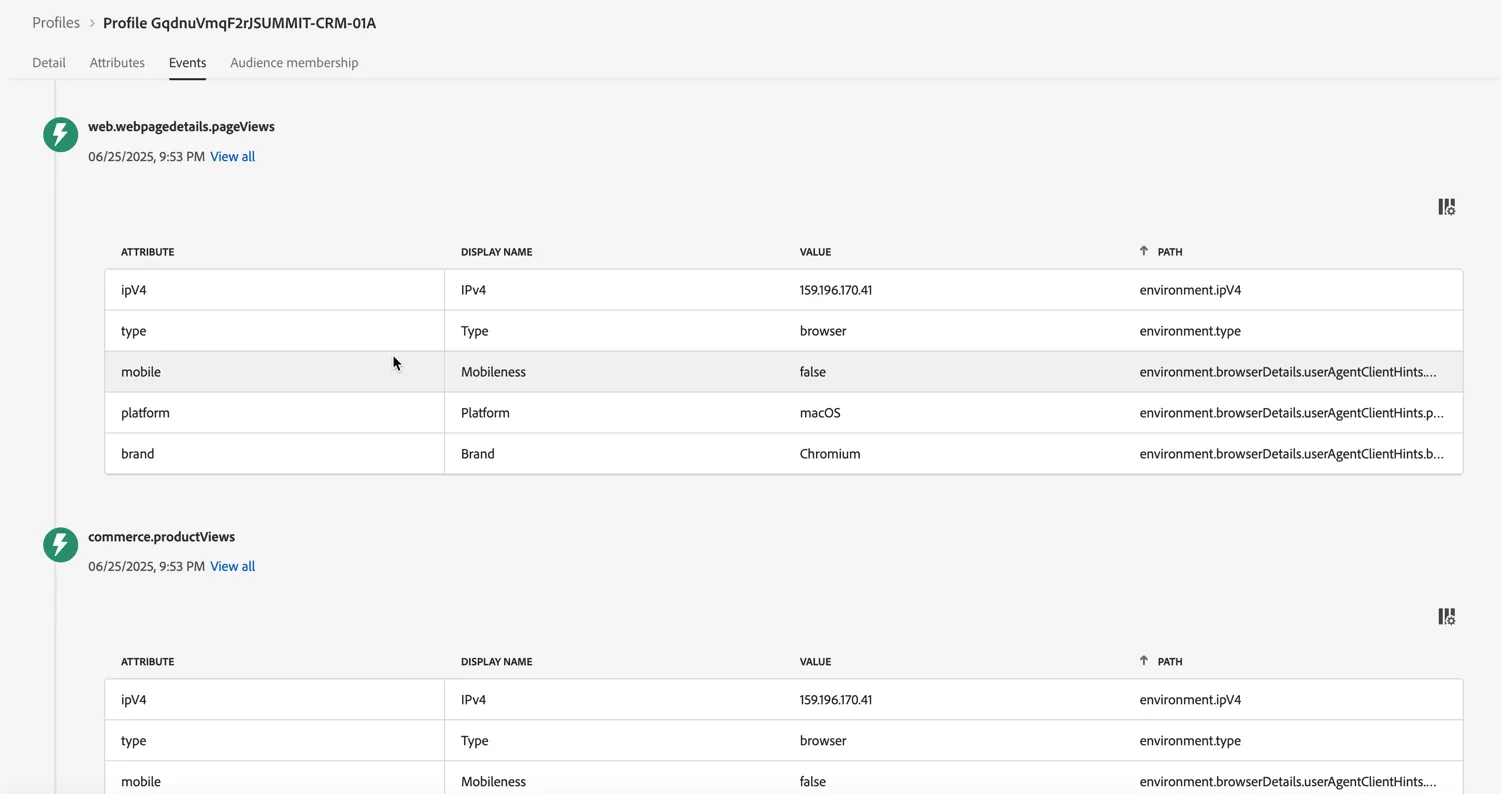Screen dimensions: 1502x794
Task: Click View all for pageViews event
Action: click(x=232, y=156)
